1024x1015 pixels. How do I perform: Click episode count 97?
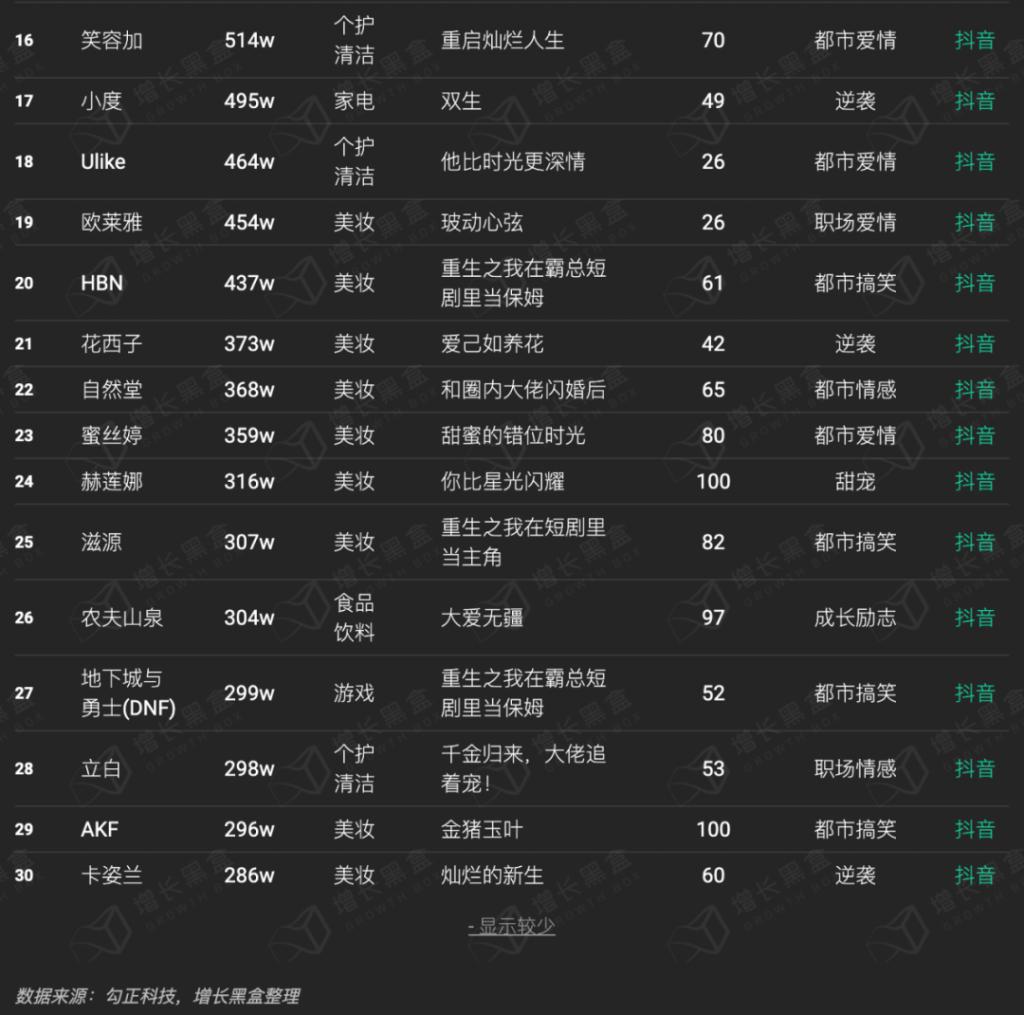pyautogui.click(x=713, y=617)
